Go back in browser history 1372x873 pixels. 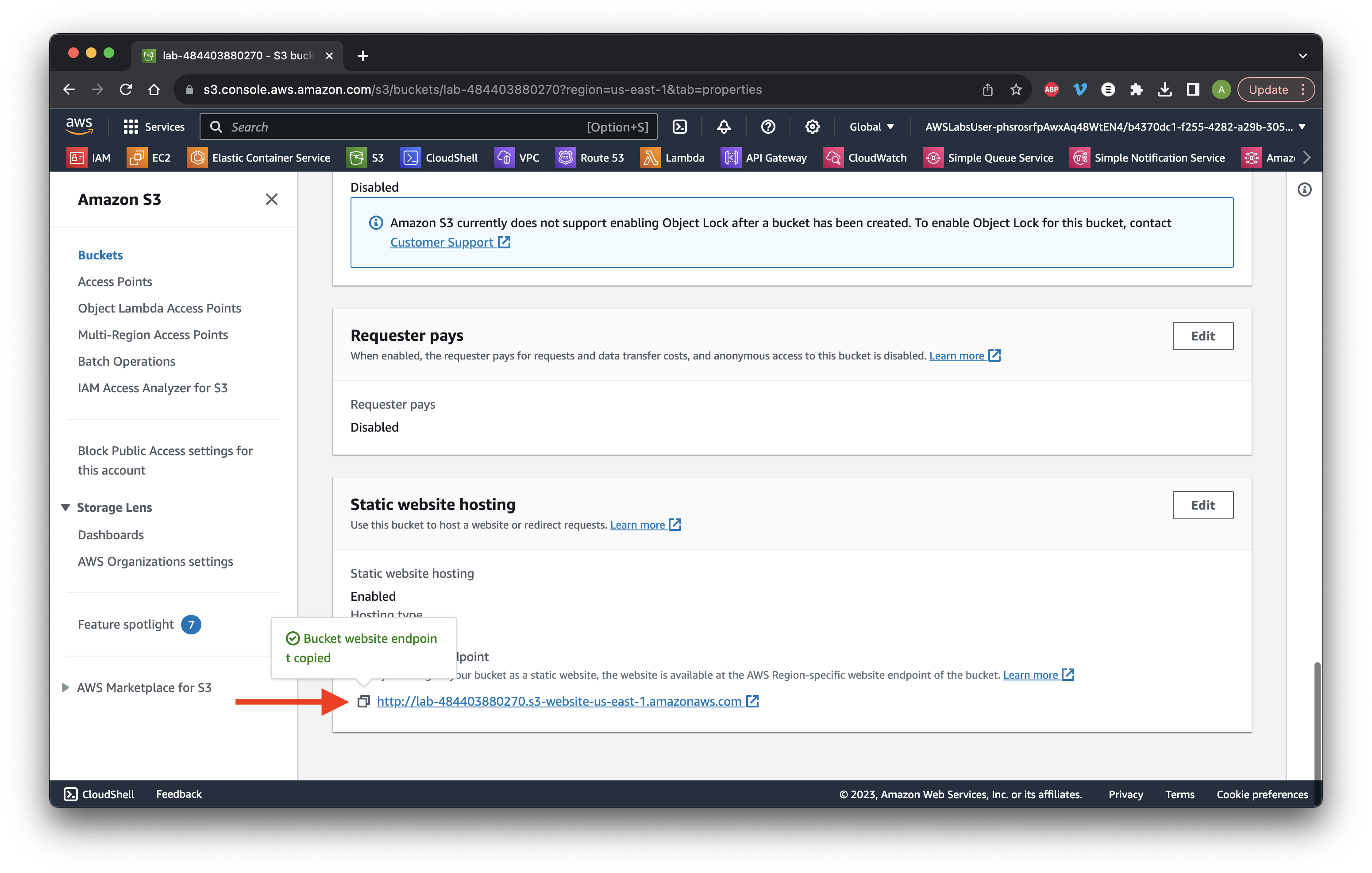[69, 89]
